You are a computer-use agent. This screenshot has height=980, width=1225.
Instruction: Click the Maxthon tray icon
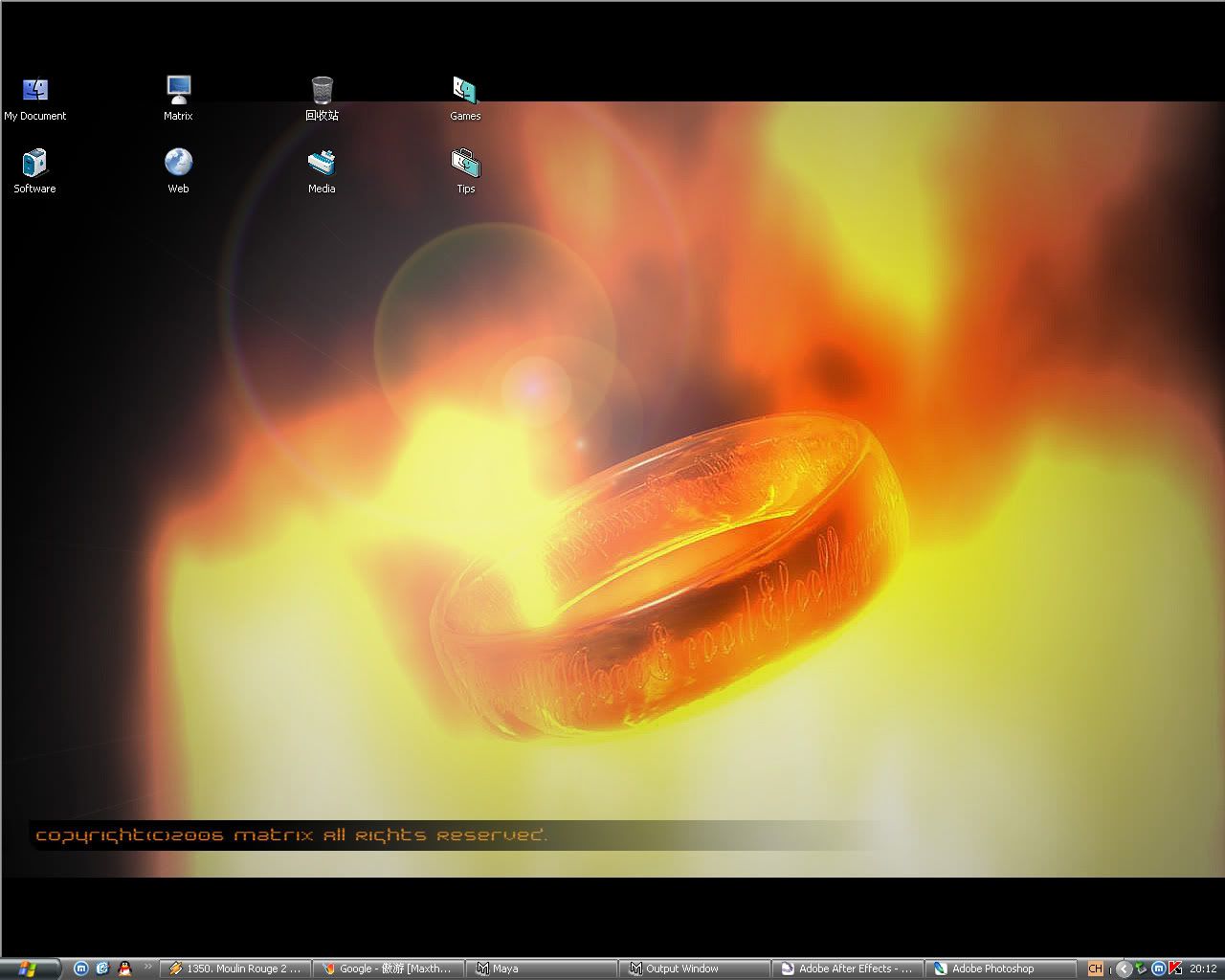point(1158,969)
